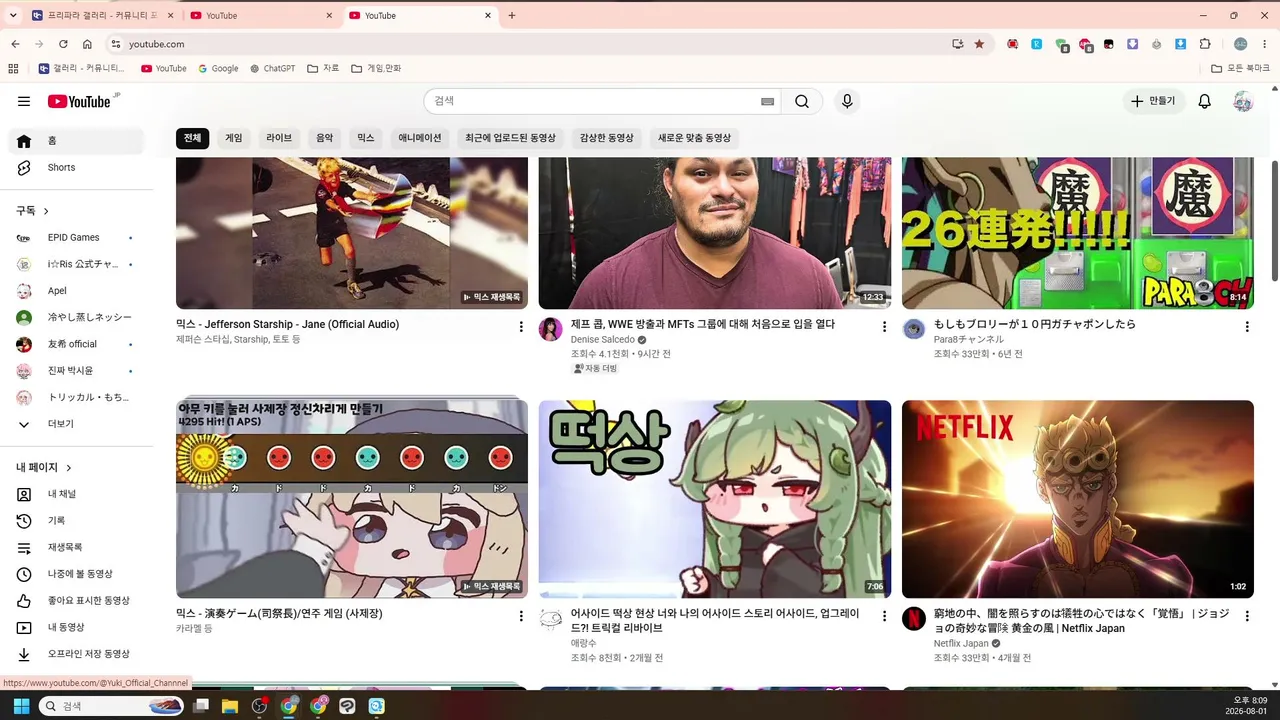Expand the 내 페이지 section
The height and width of the screenshot is (720, 1280).
[44, 467]
